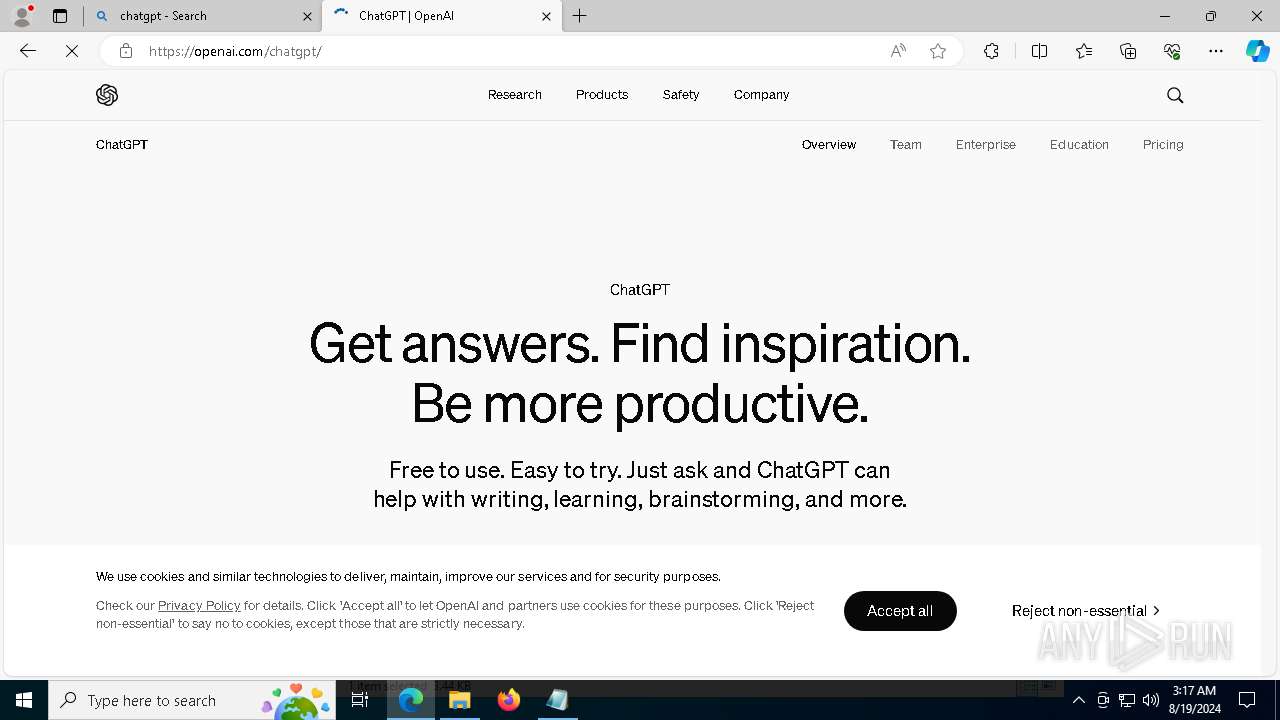Open notification center icon
The width and height of the screenshot is (1280, 720).
coord(1247,700)
